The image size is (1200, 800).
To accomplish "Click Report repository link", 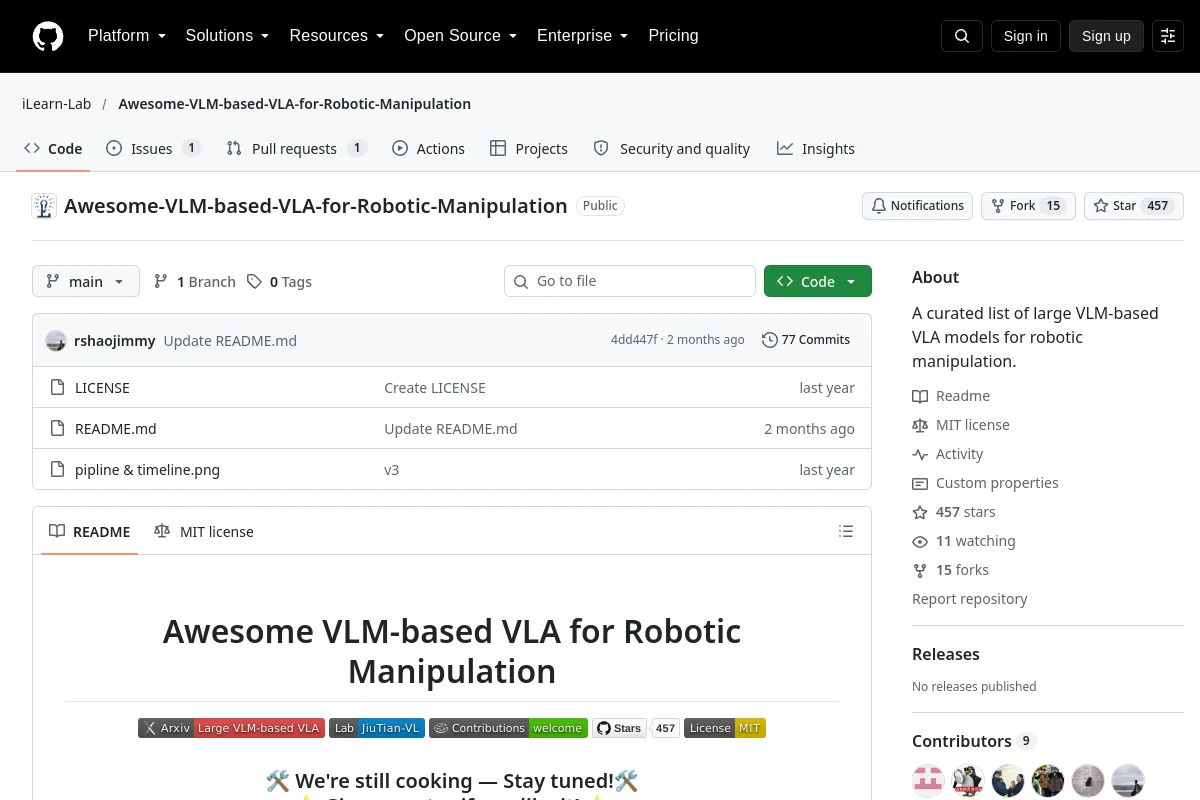I will pyautogui.click(x=970, y=599).
